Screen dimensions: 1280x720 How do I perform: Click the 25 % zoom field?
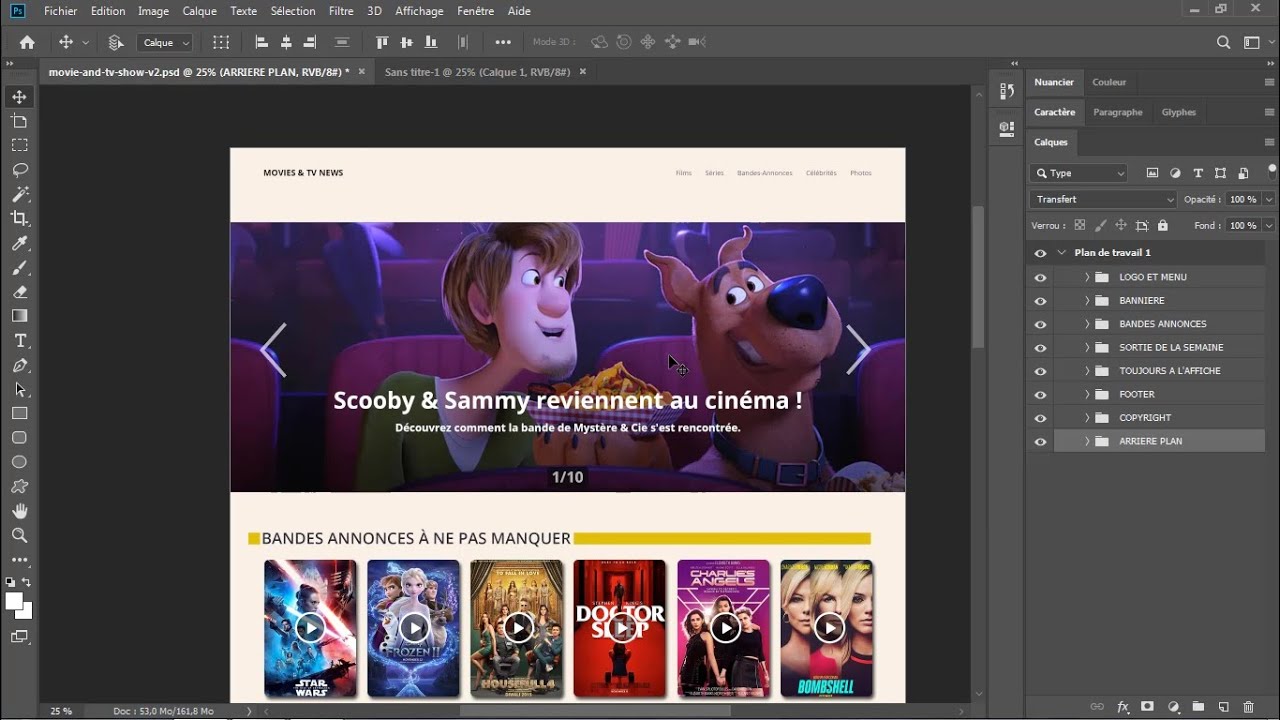(x=61, y=711)
